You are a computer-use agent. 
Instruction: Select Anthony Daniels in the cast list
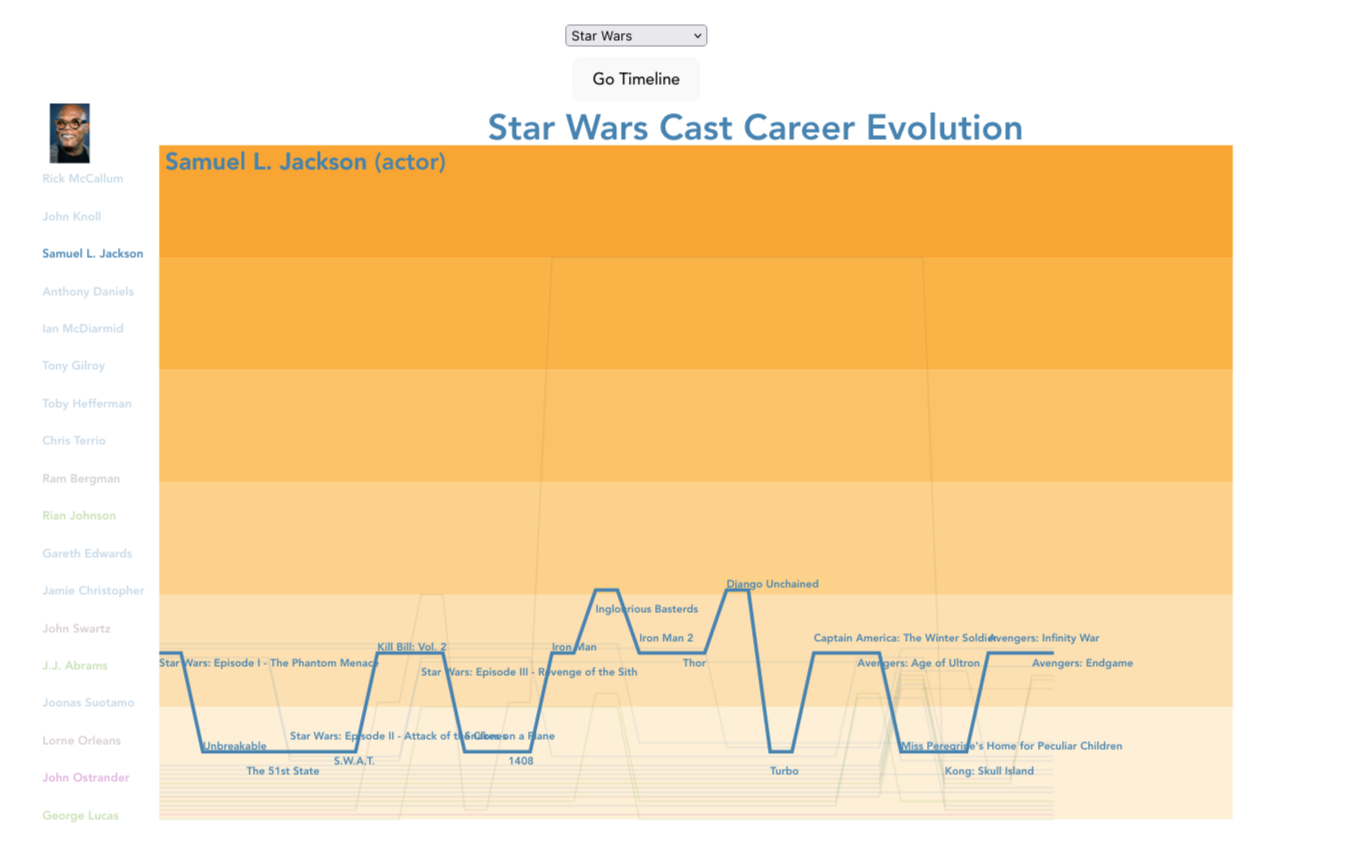88,292
